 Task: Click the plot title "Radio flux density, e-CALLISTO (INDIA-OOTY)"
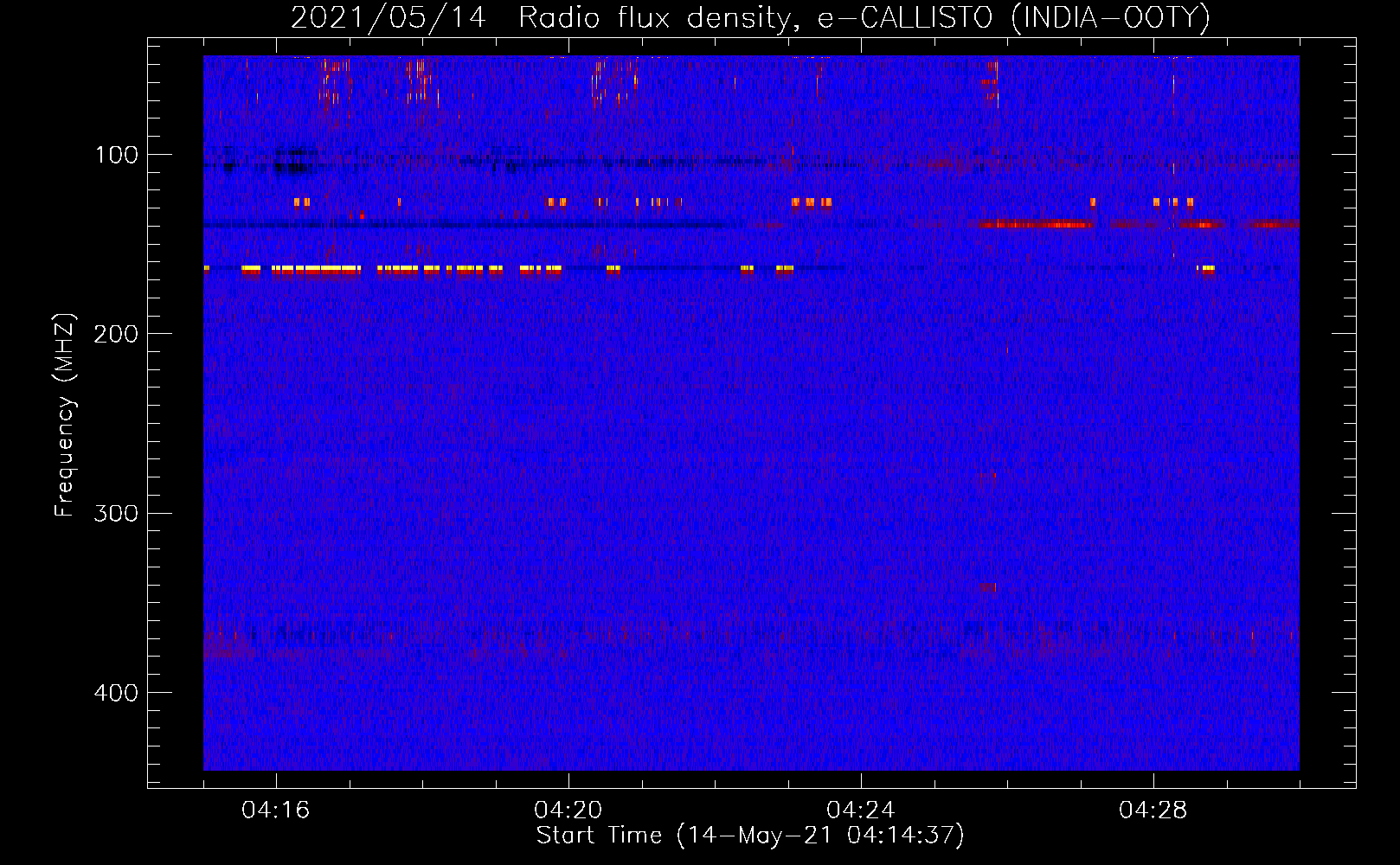(x=864, y=17)
